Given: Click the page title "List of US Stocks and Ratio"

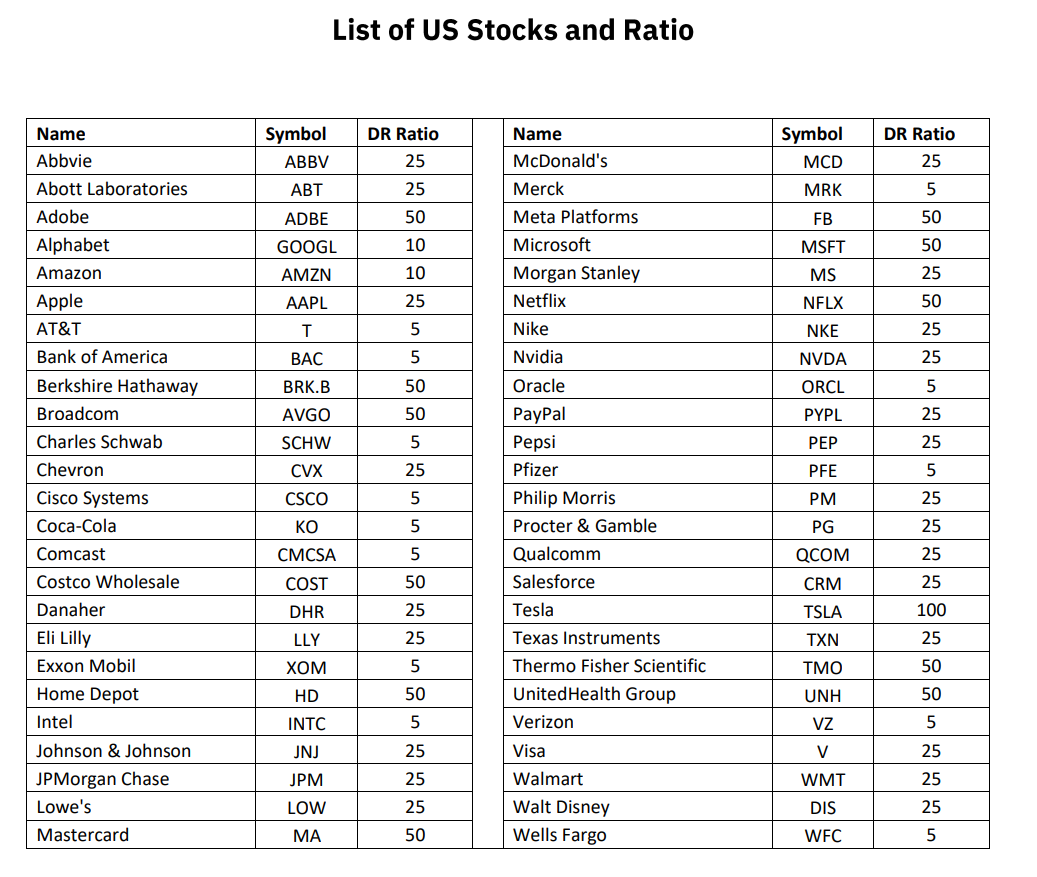Looking at the screenshot, I should 513,31.
